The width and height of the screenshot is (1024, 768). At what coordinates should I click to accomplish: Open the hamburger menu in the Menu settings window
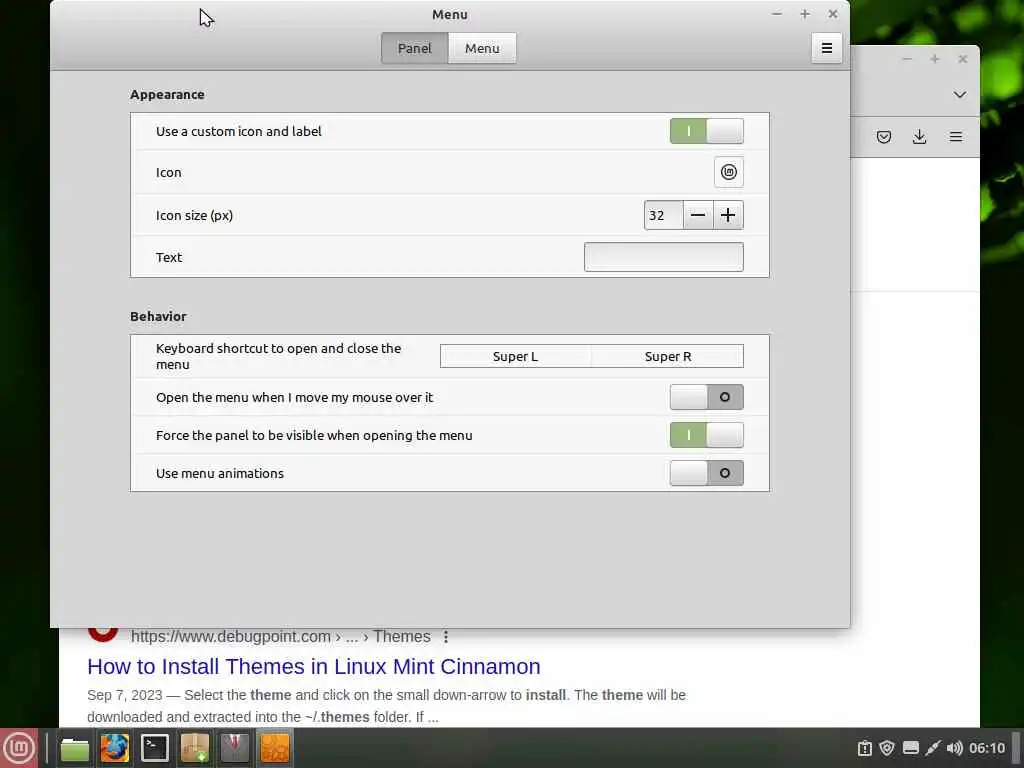coord(827,48)
